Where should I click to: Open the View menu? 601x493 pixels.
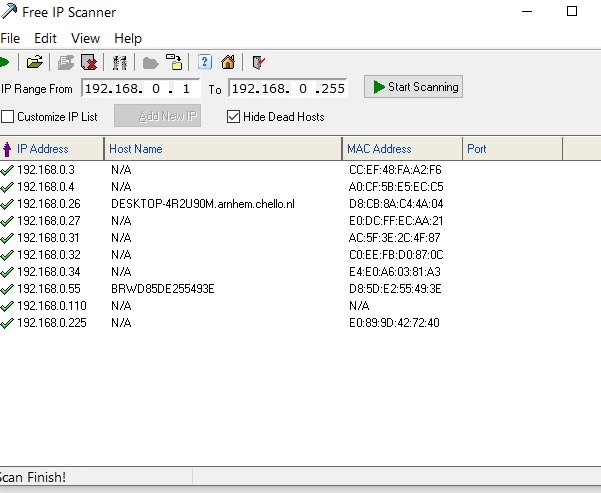85,38
